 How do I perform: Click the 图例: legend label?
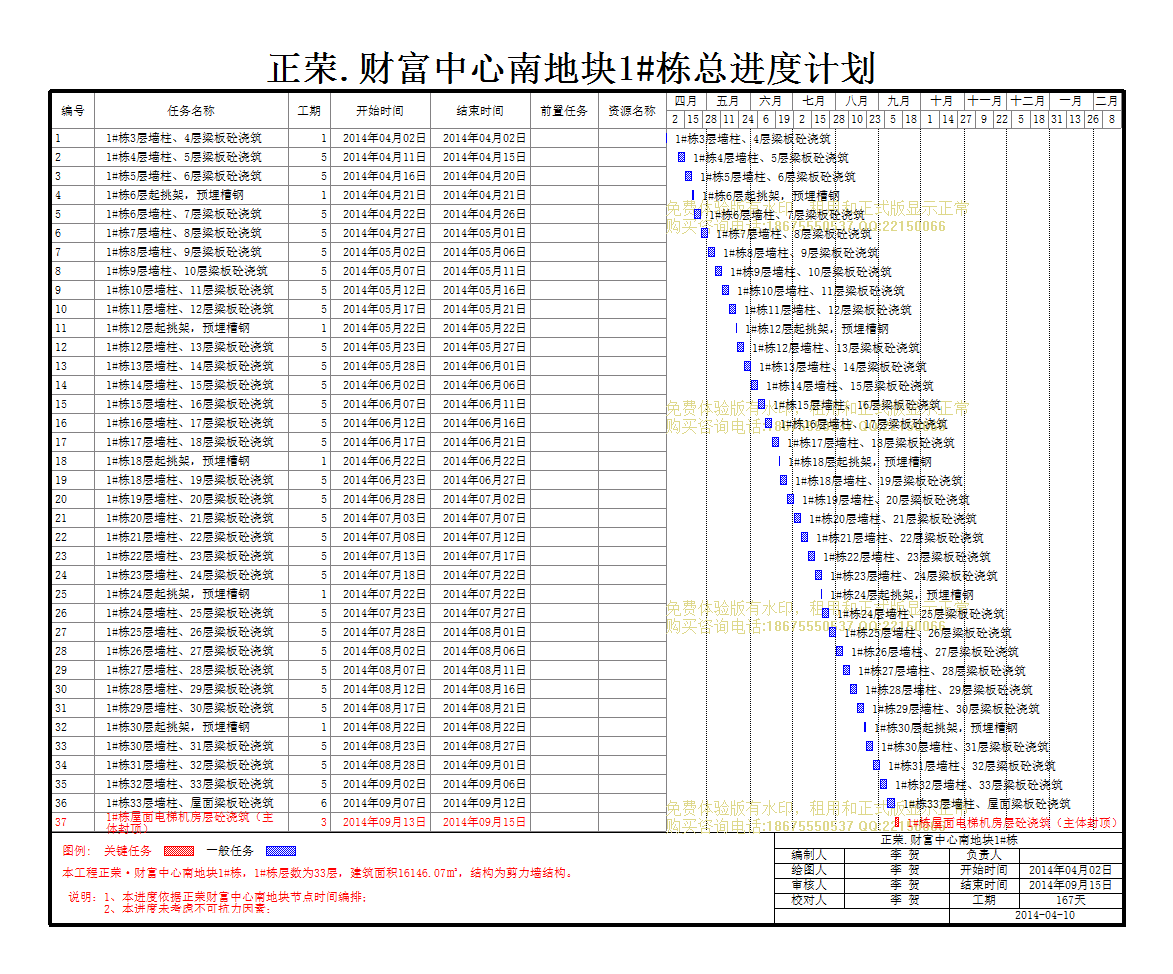76,851
